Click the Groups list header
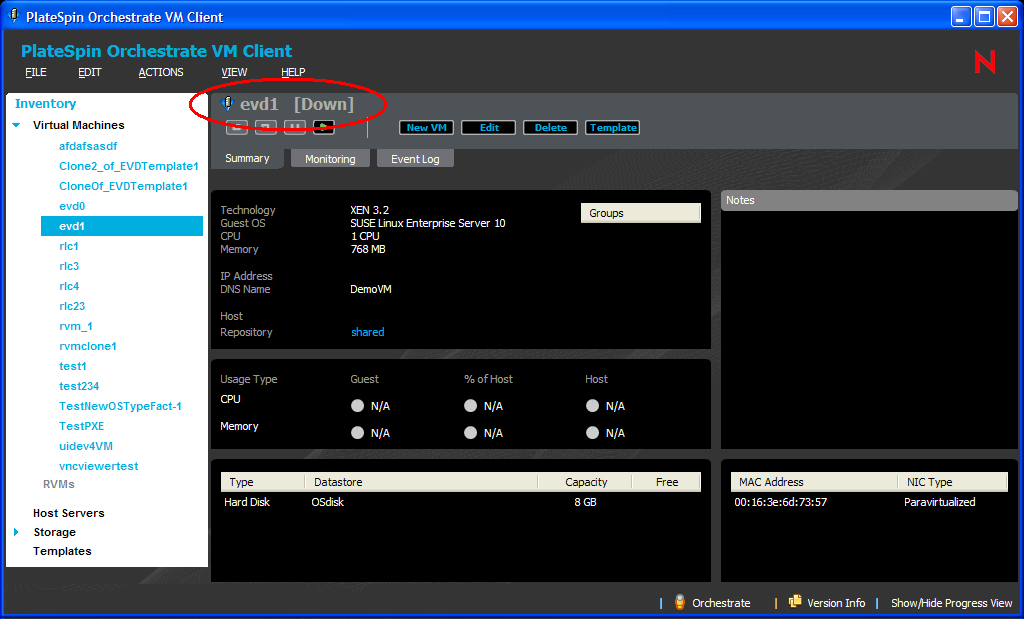 [641, 213]
